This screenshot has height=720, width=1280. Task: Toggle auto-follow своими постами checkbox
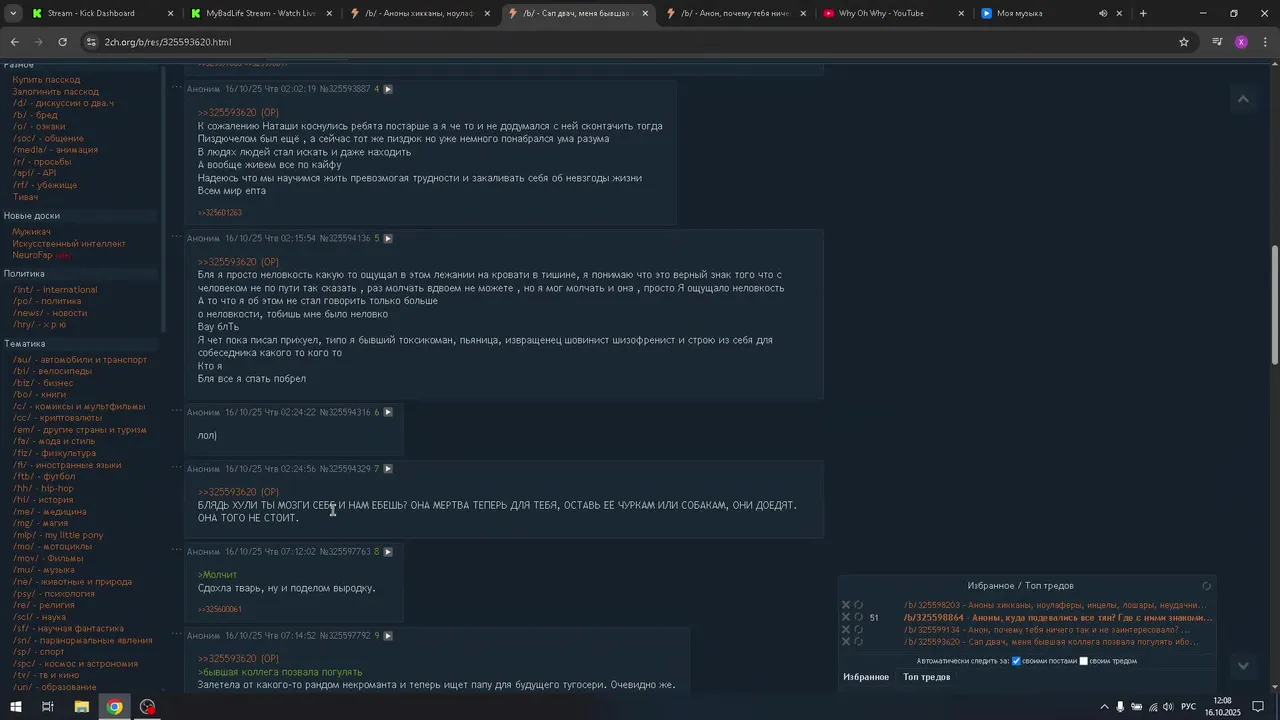point(1016,661)
